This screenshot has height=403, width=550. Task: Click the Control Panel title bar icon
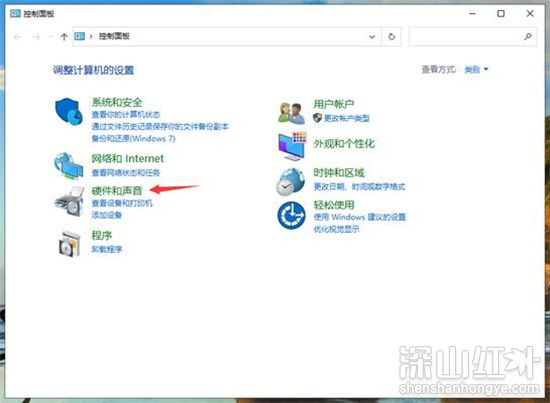(15, 14)
